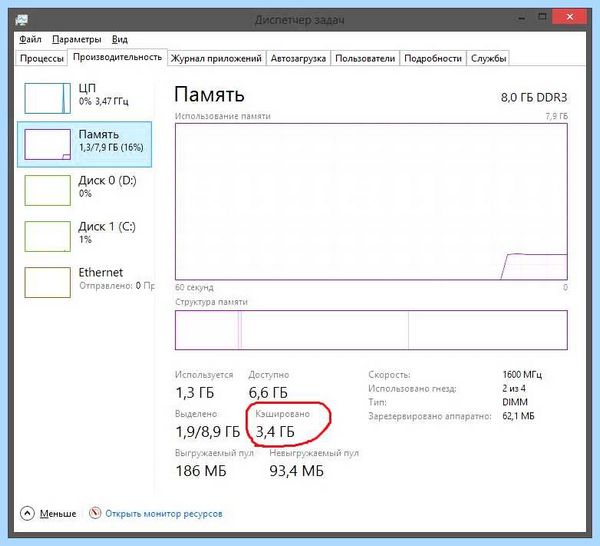The image size is (600, 546).
Task: Maximize the Task Manager window
Action: click(x=542, y=17)
